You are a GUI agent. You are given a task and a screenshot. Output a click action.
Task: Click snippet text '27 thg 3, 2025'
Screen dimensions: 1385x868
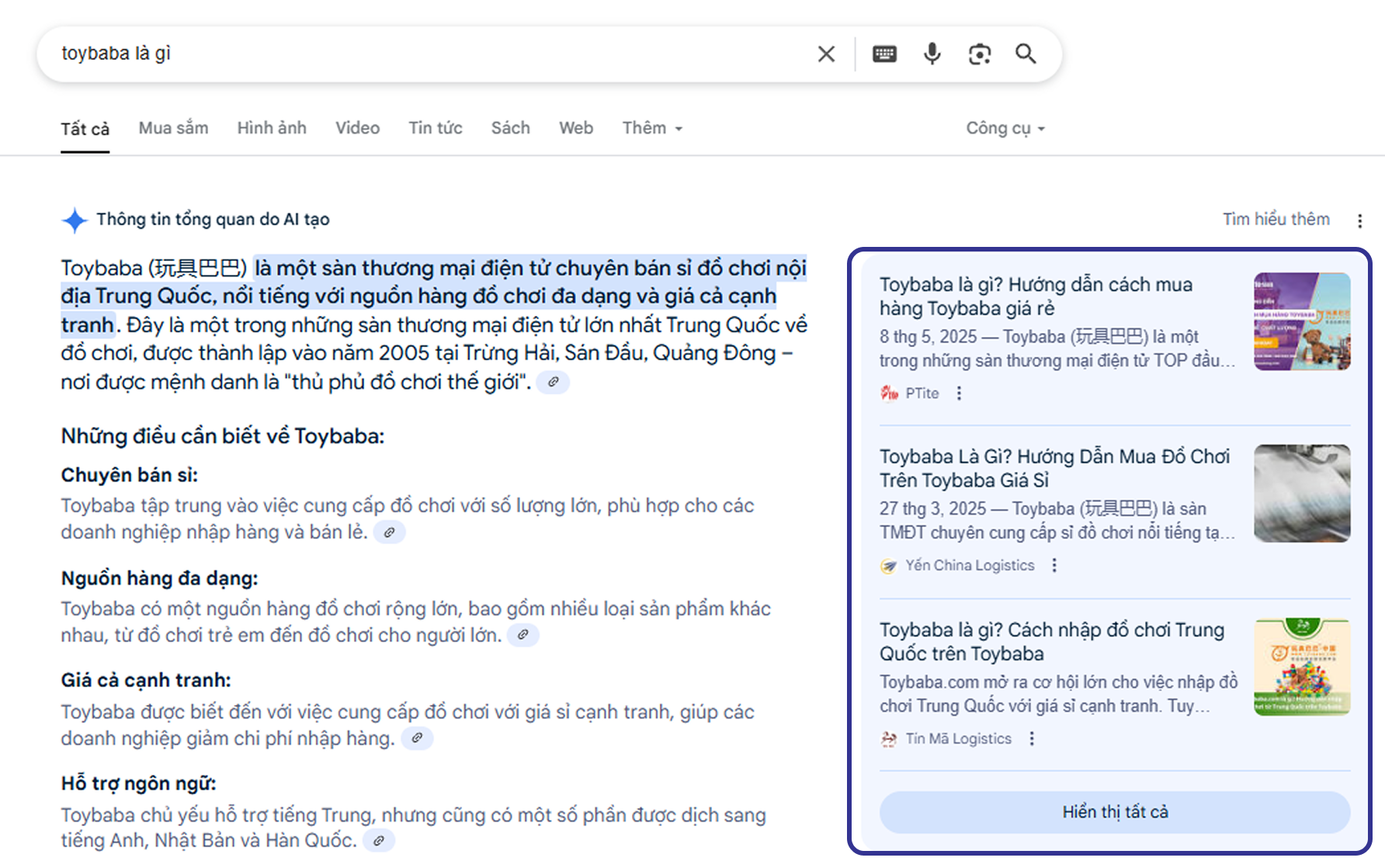[932, 509]
